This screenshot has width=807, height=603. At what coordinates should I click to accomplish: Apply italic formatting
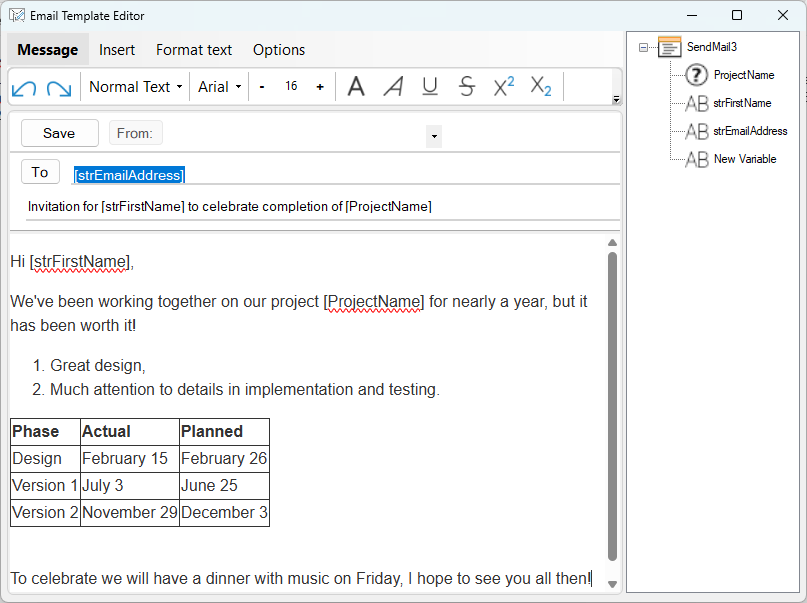point(393,87)
